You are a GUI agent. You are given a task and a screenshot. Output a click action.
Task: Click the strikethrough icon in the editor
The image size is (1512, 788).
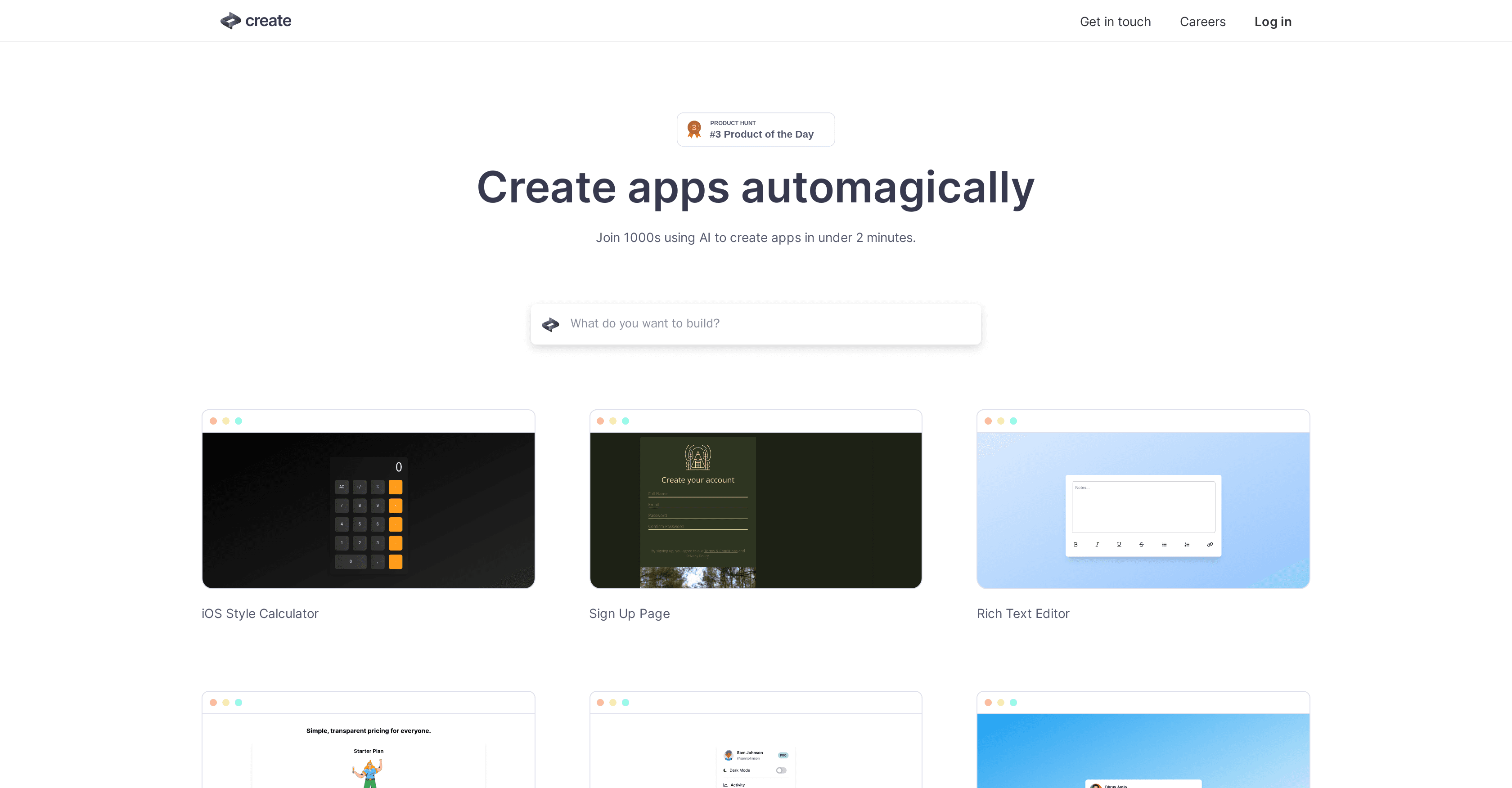point(1142,545)
